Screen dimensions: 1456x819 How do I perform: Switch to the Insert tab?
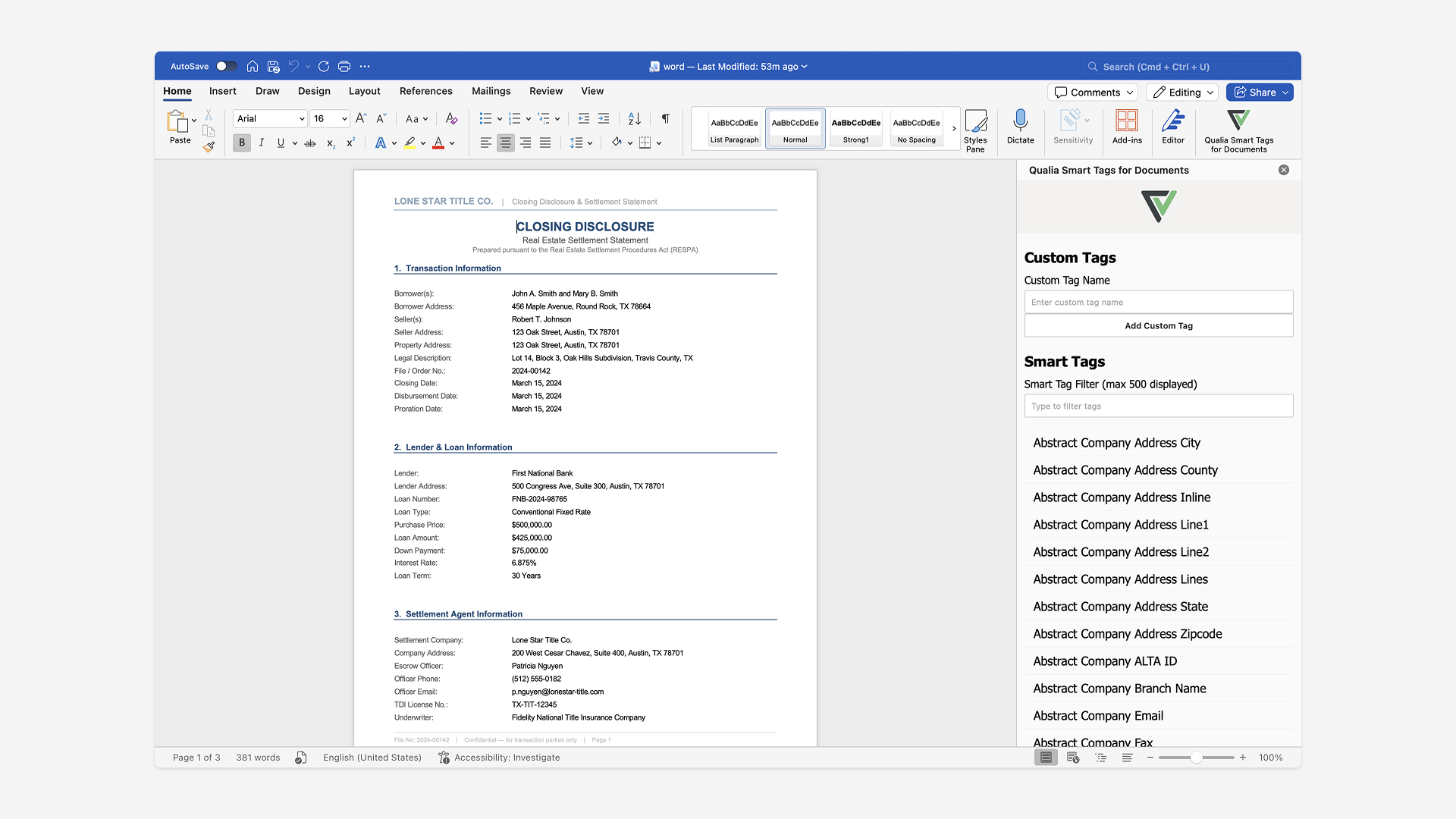pyautogui.click(x=223, y=91)
